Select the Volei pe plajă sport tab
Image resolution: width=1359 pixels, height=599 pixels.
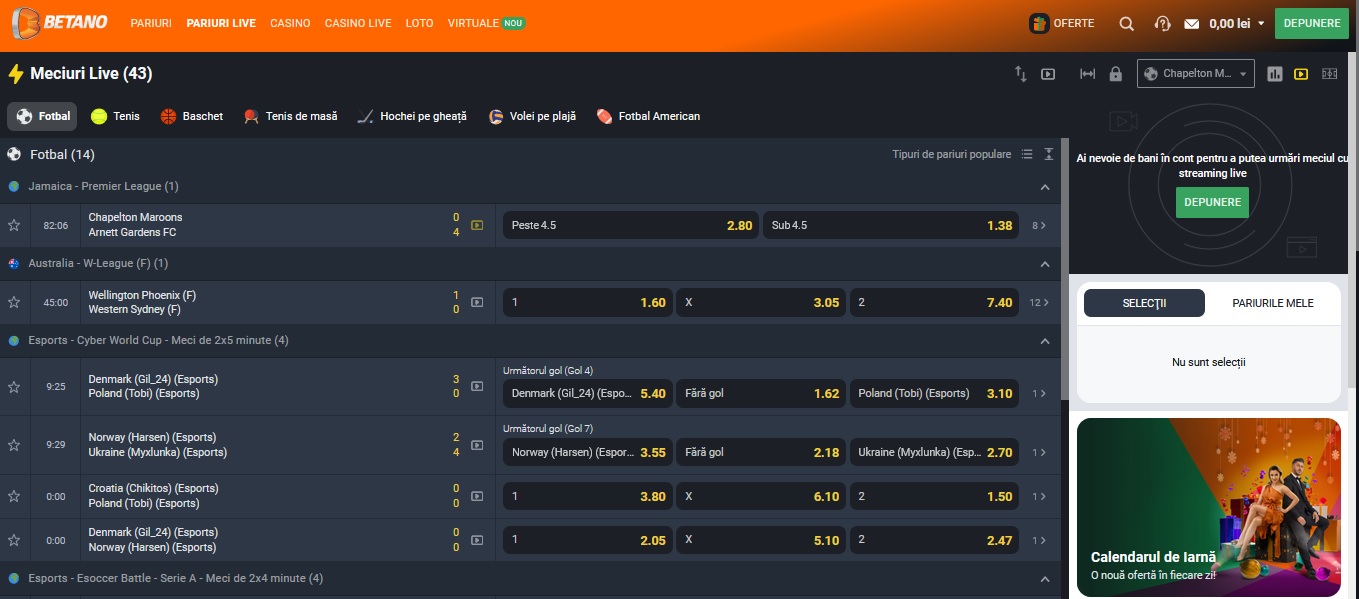pos(532,116)
